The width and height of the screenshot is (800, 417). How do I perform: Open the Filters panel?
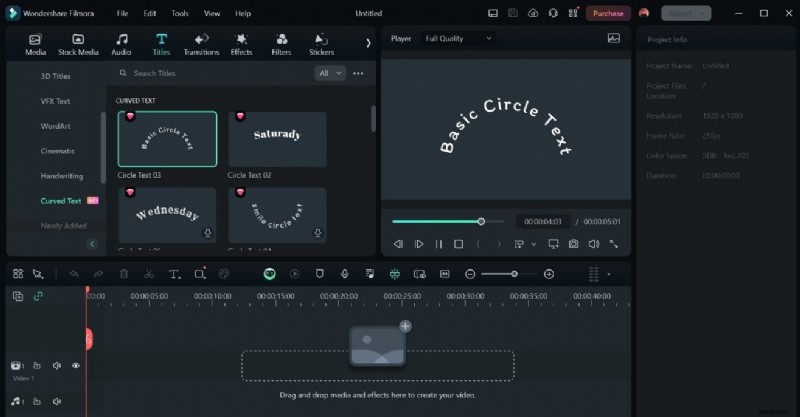point(281,44)
